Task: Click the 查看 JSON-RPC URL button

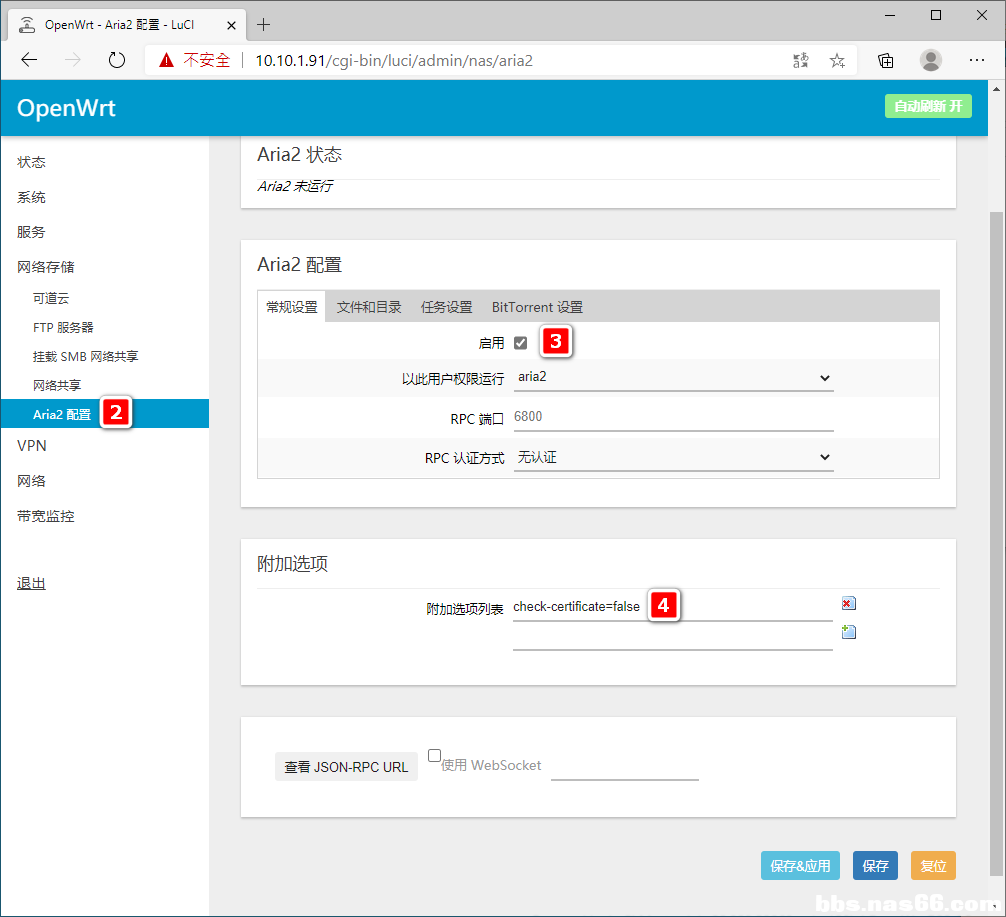Action: pos(346,767)
